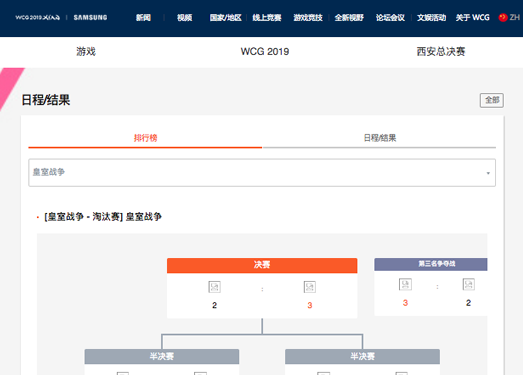The height and width of the screenshot is (375, 523).
Task: Go to the 西安总决赛 section tab
Action: tap(441, 51)
